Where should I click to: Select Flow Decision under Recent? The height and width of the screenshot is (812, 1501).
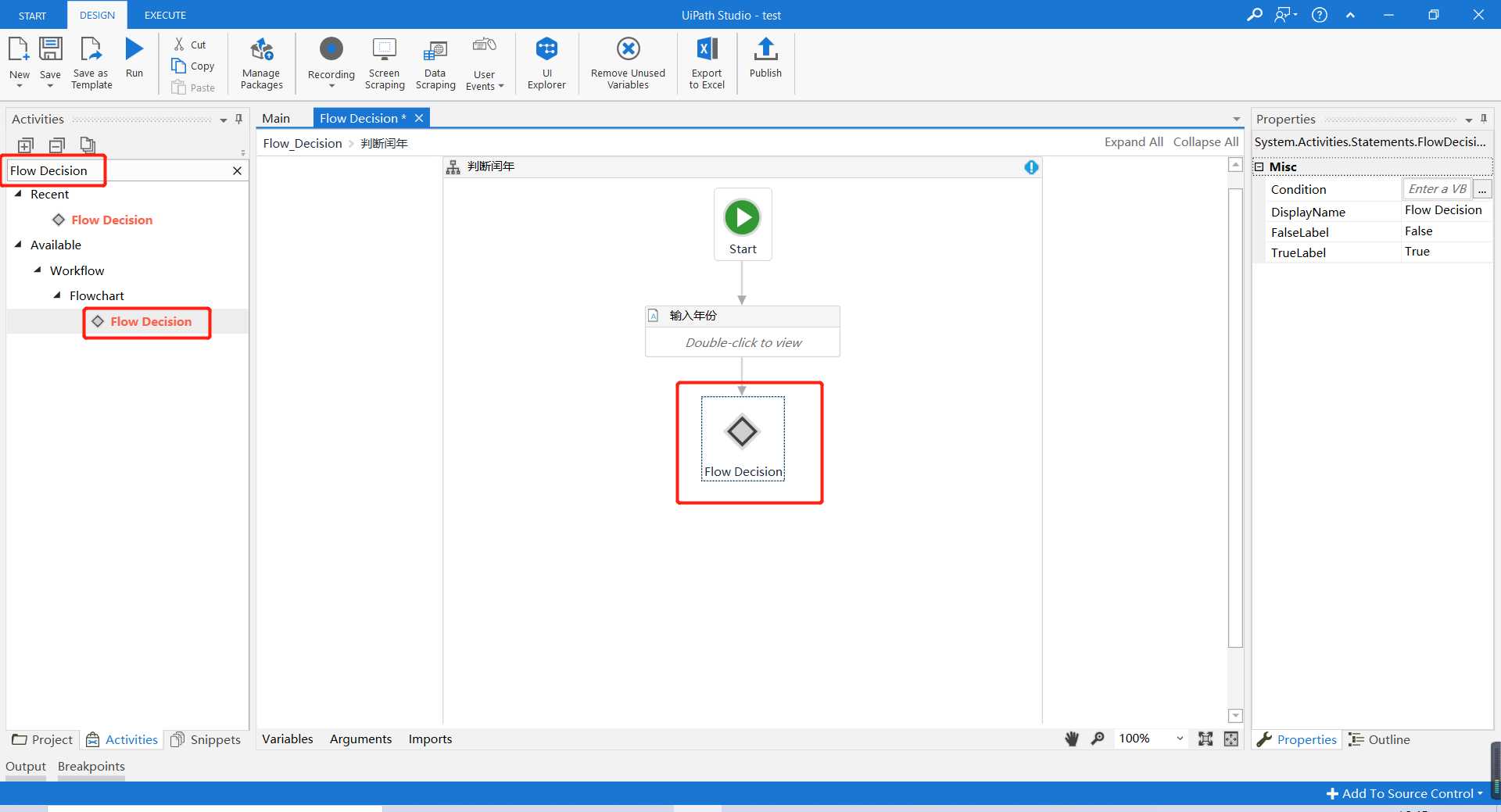(x=112, y=220)
